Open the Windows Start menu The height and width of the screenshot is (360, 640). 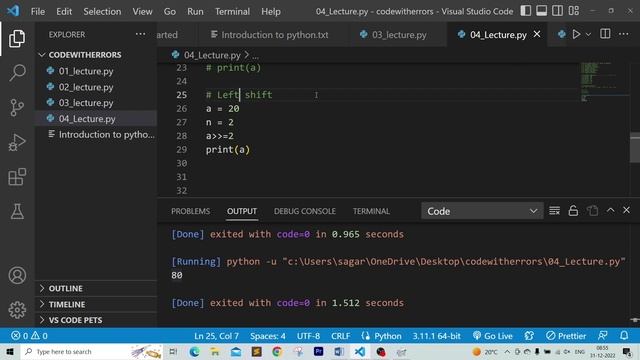coord(10,351)
